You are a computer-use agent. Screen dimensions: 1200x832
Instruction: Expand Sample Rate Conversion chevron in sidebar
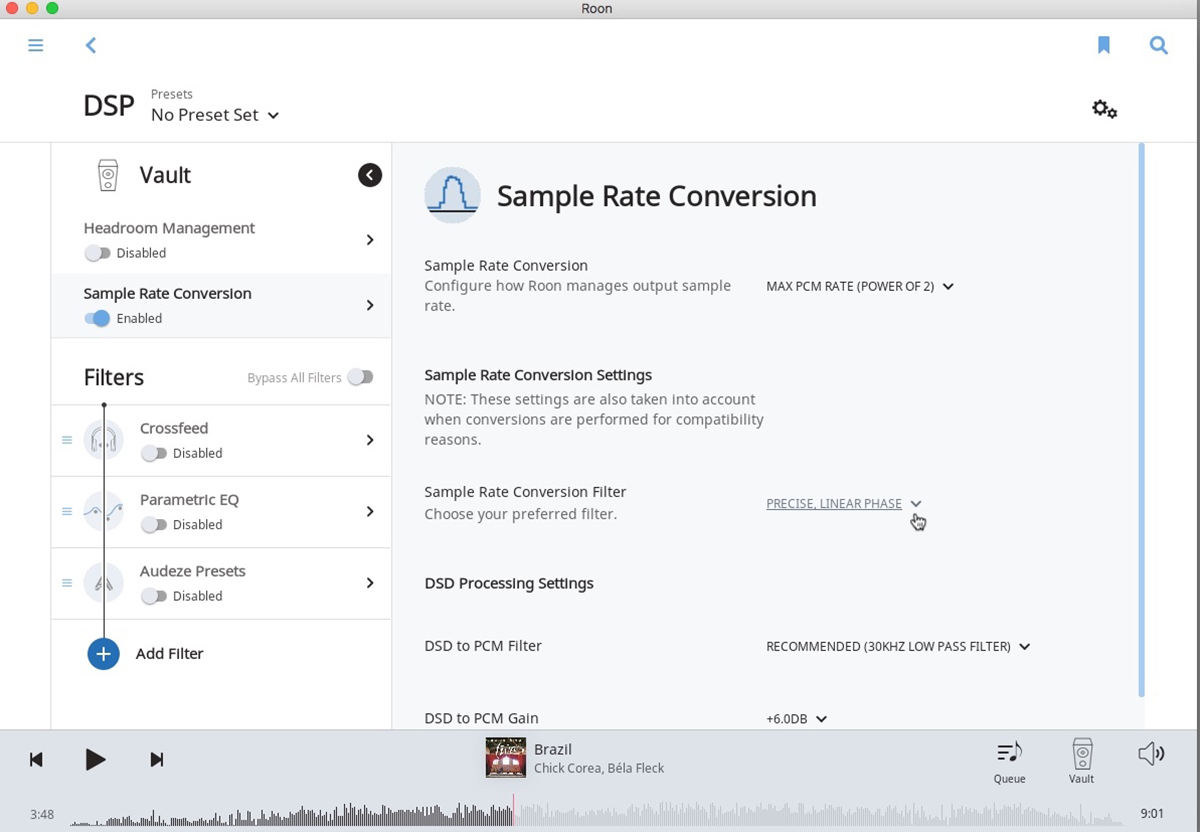click(x=370, y=305)
